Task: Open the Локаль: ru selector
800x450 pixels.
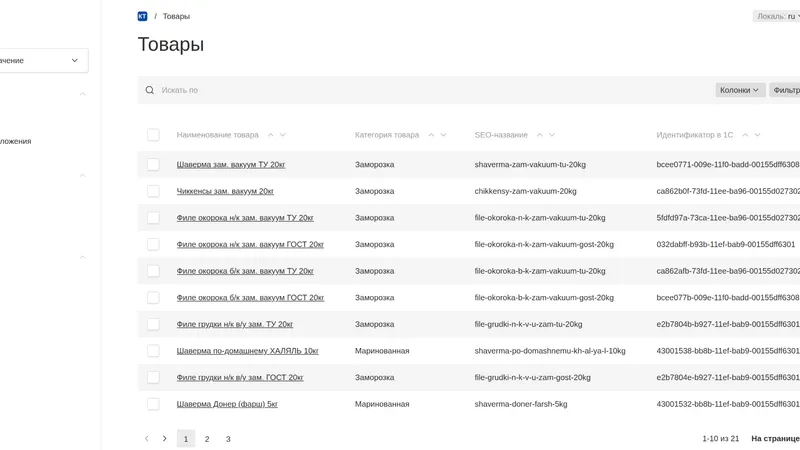Action: 777,16
